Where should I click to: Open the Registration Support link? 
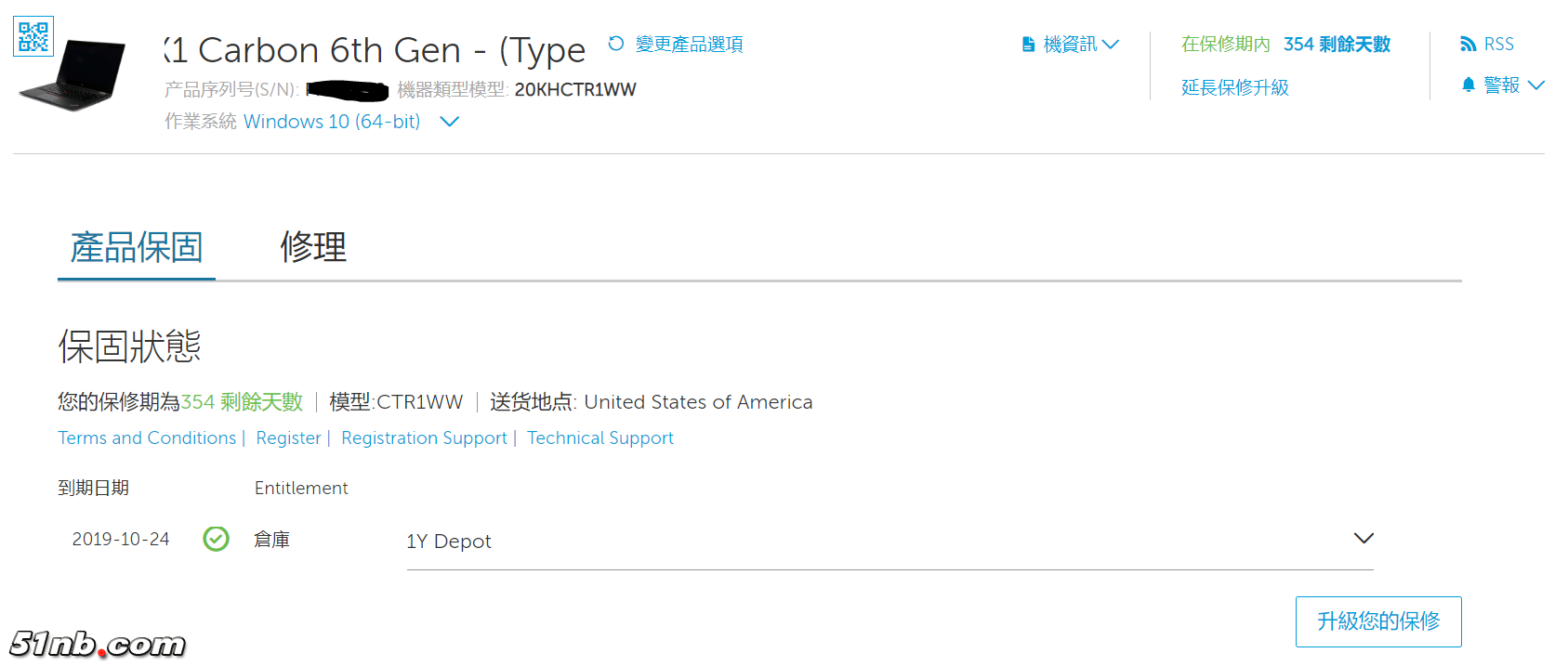click(424, 437)
